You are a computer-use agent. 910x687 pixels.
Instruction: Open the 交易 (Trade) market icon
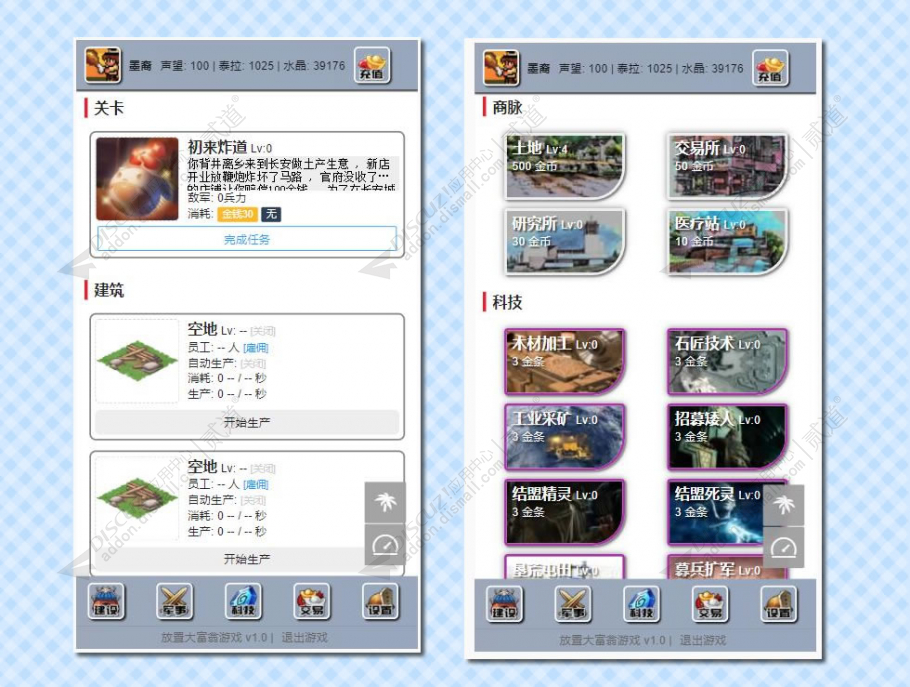(313, 600)
